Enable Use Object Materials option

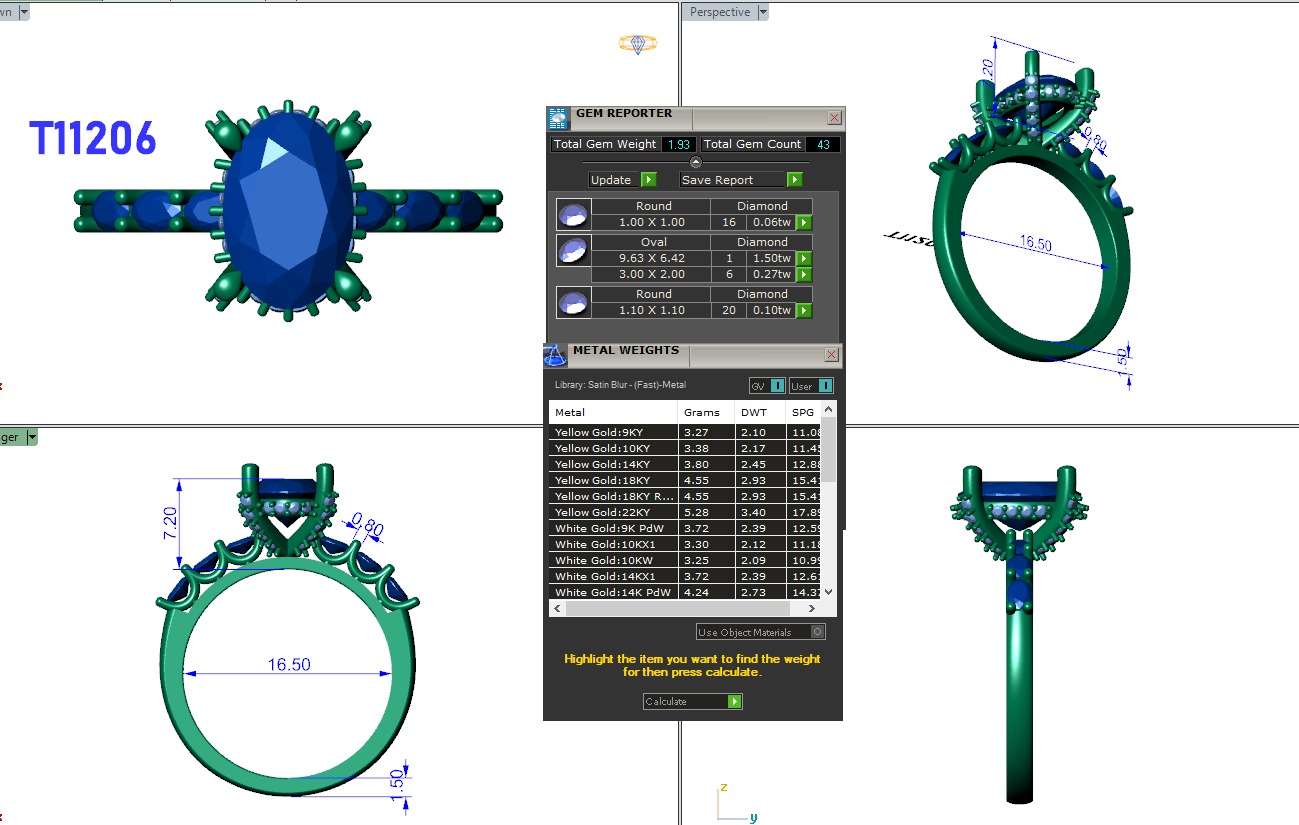[817, 632]
